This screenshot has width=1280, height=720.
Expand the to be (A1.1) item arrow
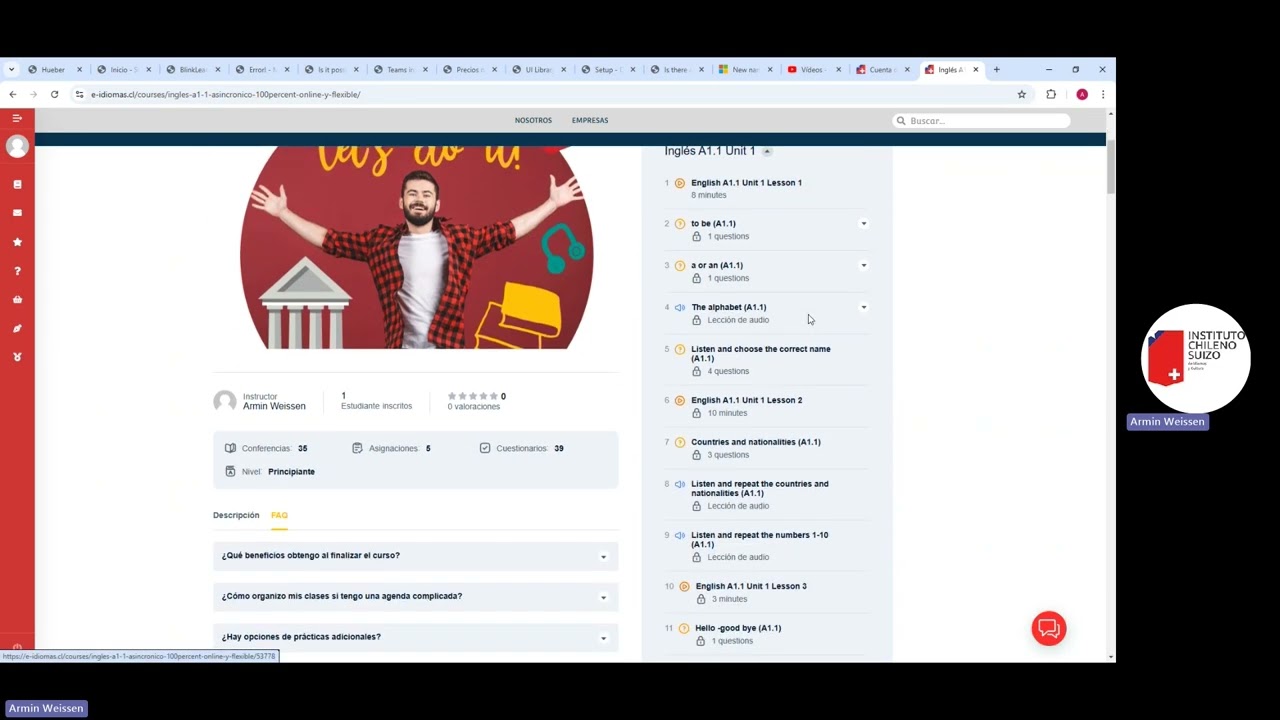[864, 224]
